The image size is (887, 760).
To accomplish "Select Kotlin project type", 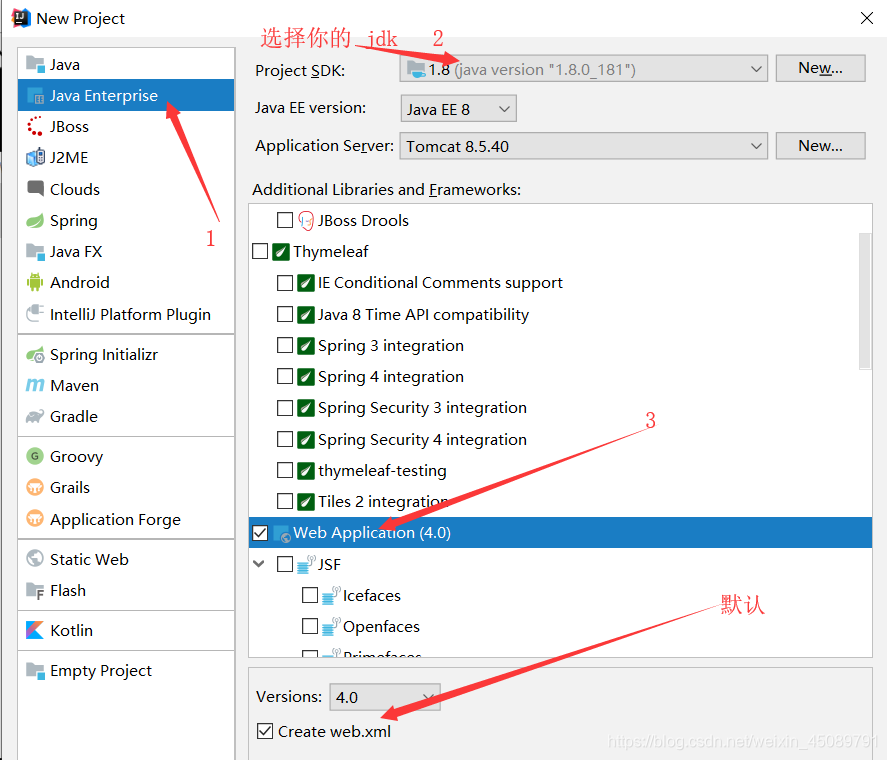I will coord(126,630).
